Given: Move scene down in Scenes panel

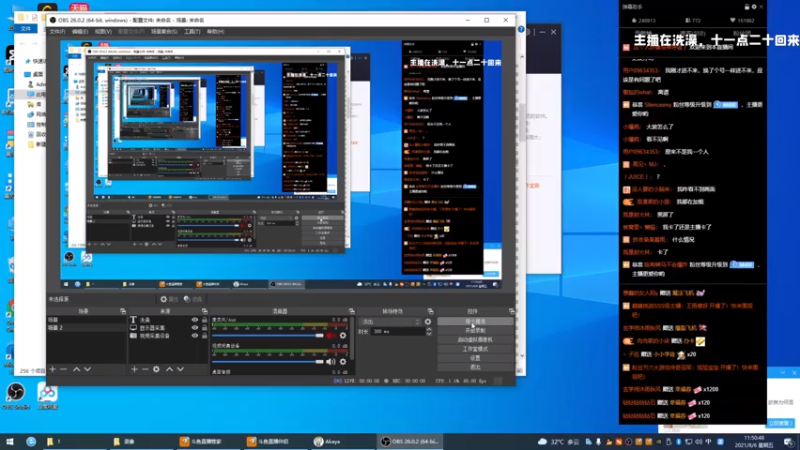Looking at the screenshot, I should tap(87, 369).
